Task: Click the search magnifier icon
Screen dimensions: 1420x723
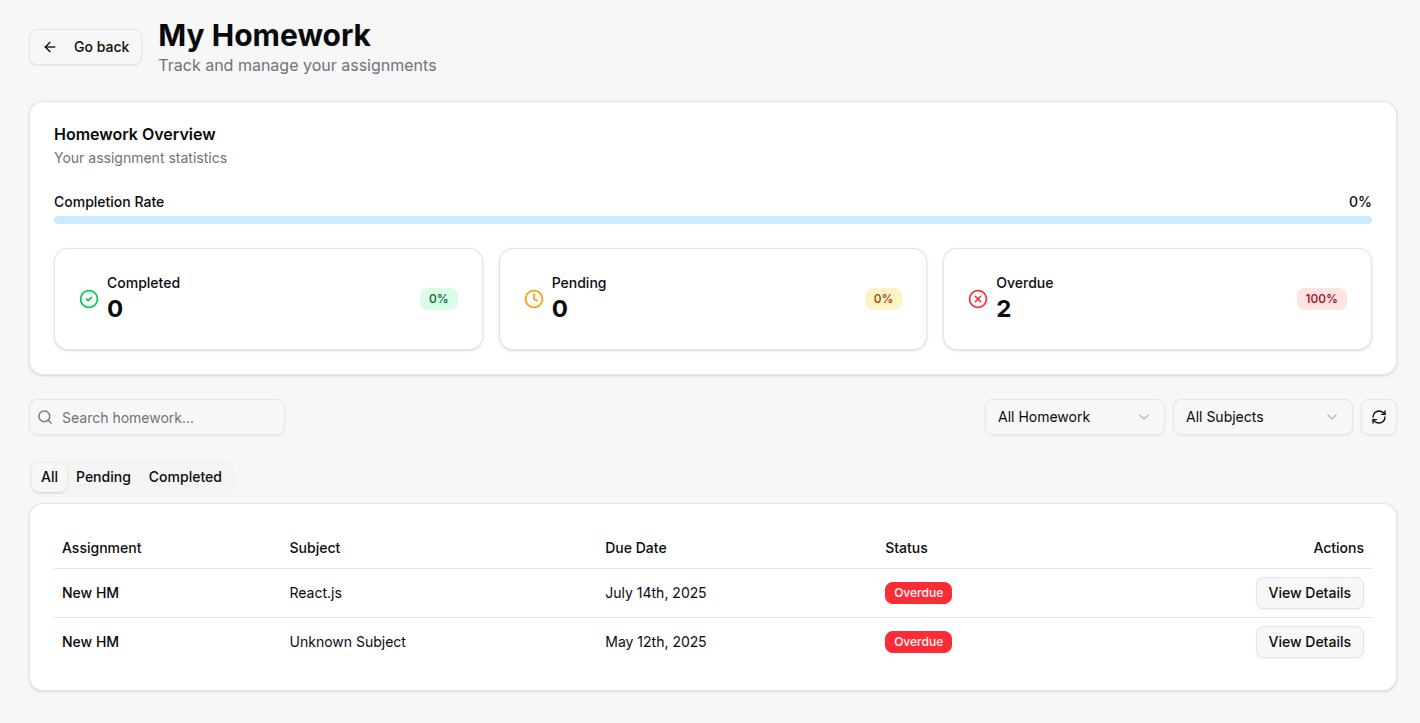Action: click(x=45, y=417)
